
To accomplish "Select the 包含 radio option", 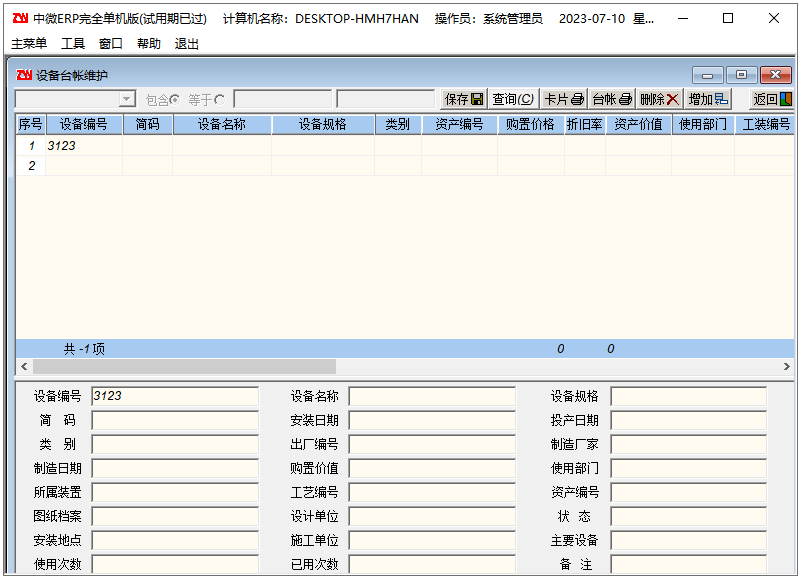I will point(175,100).
